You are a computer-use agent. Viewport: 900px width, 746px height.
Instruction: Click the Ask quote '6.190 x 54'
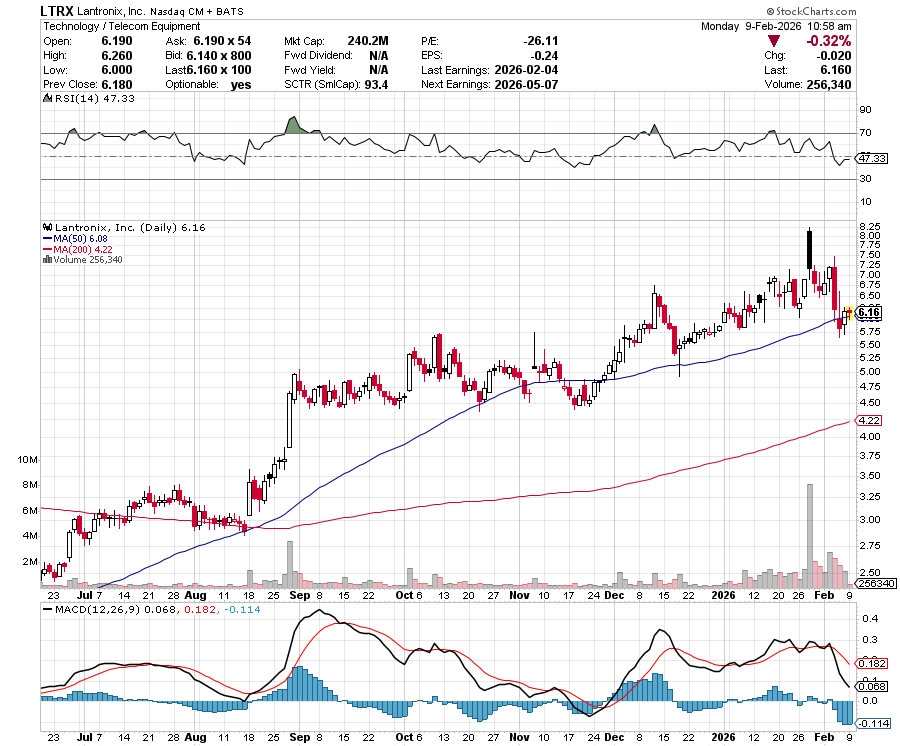[222, 41]
